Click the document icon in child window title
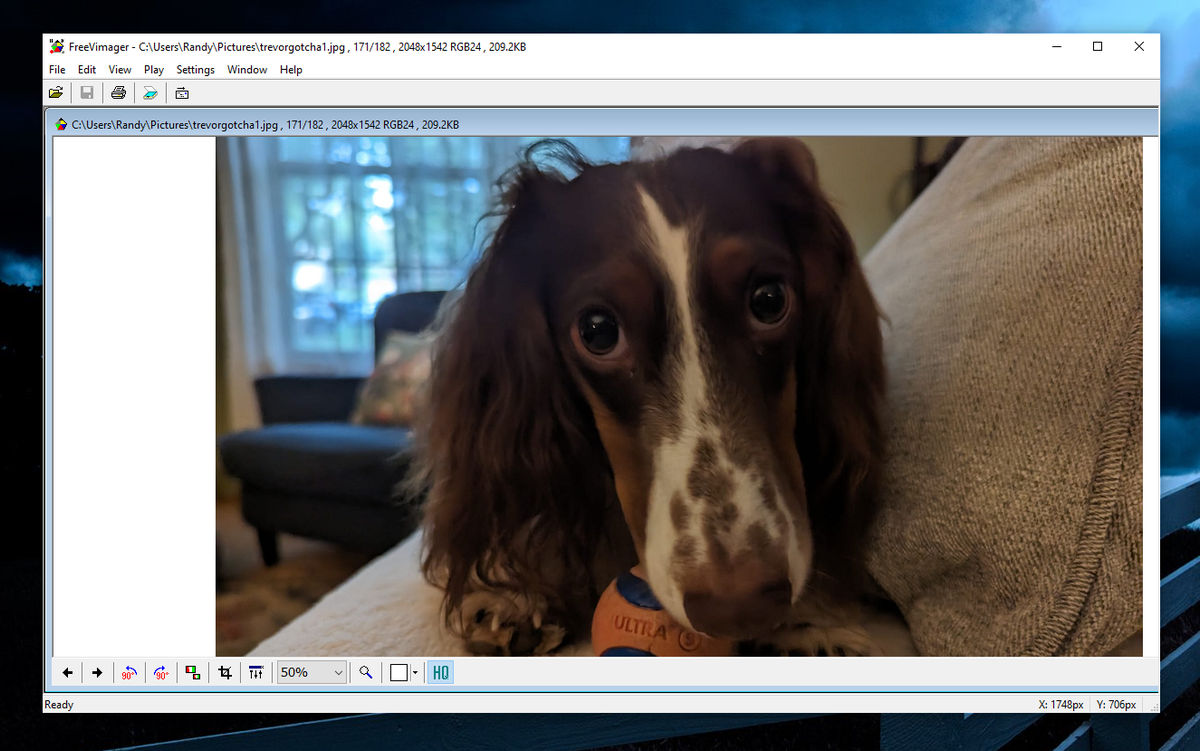This screenshot has height=751, width=1200. (x=61, y=125)
